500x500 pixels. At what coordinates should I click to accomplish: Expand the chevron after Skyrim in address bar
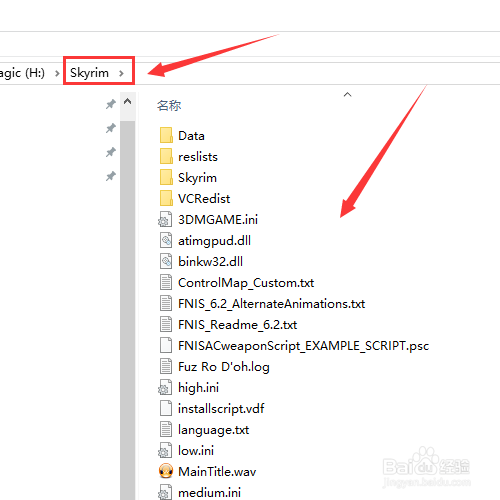121,73
